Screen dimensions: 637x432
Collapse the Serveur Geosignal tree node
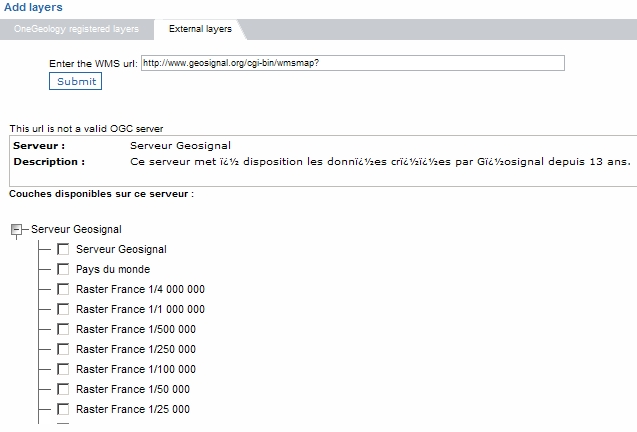pyautogui.click(x=16, y=229)
